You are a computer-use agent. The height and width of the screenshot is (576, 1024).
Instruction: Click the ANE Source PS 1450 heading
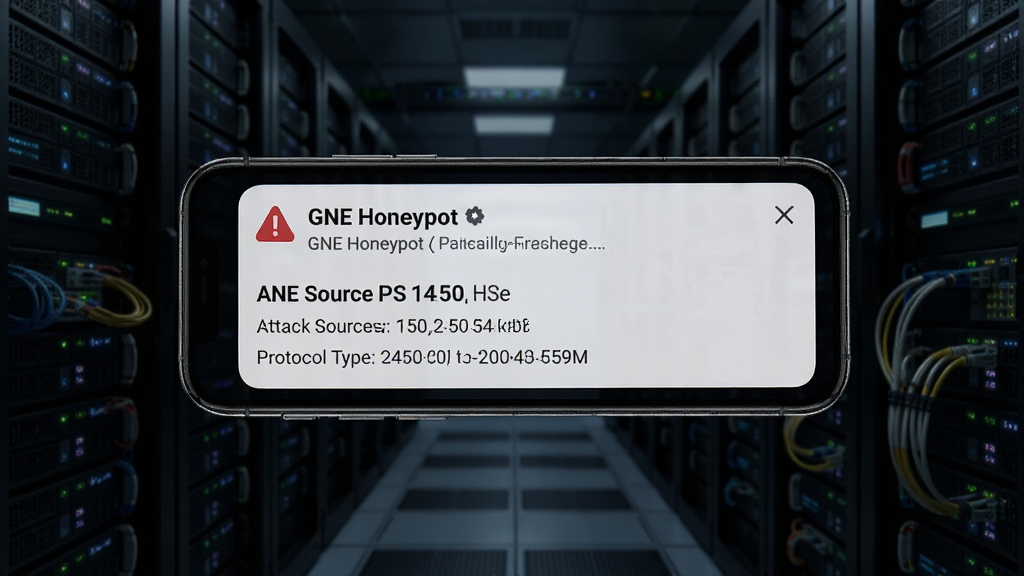(x=383, y=294)
